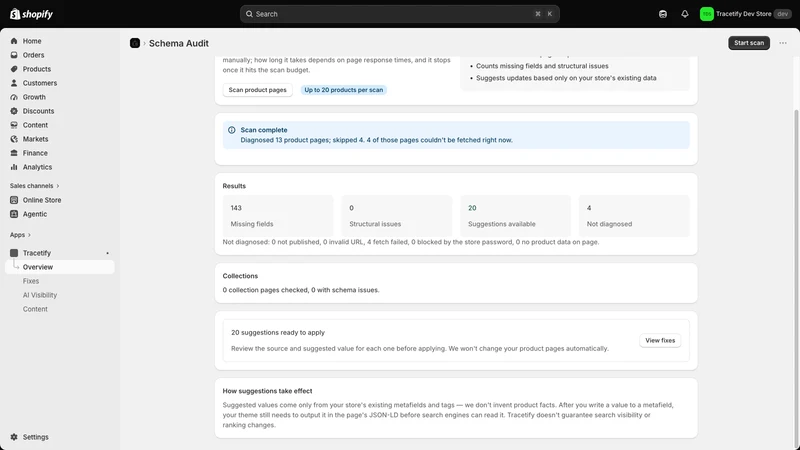The height and width of the screenshot is (450, 800).
Task: Go to Products page
Action: tap(37, 69)
